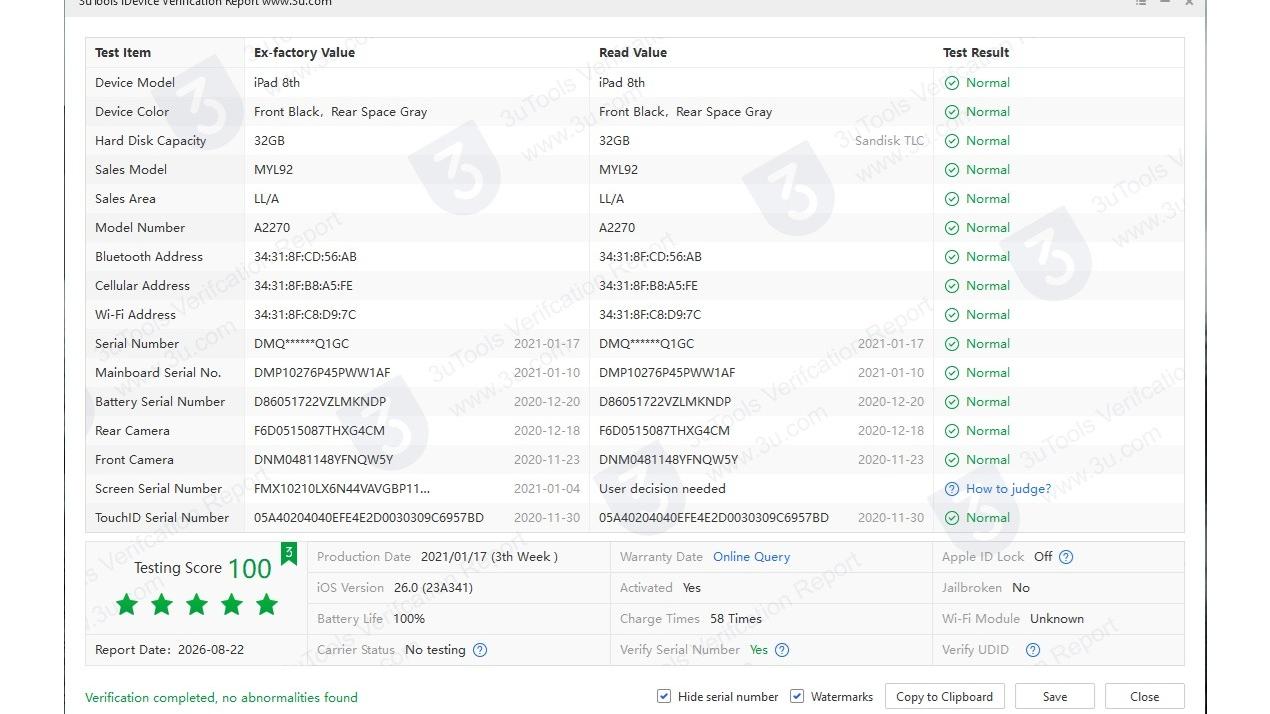Viewport: 1270px width, 714px height.
Task: Open help icon next to Verify UDID
Action: (x=1033, y=650)
